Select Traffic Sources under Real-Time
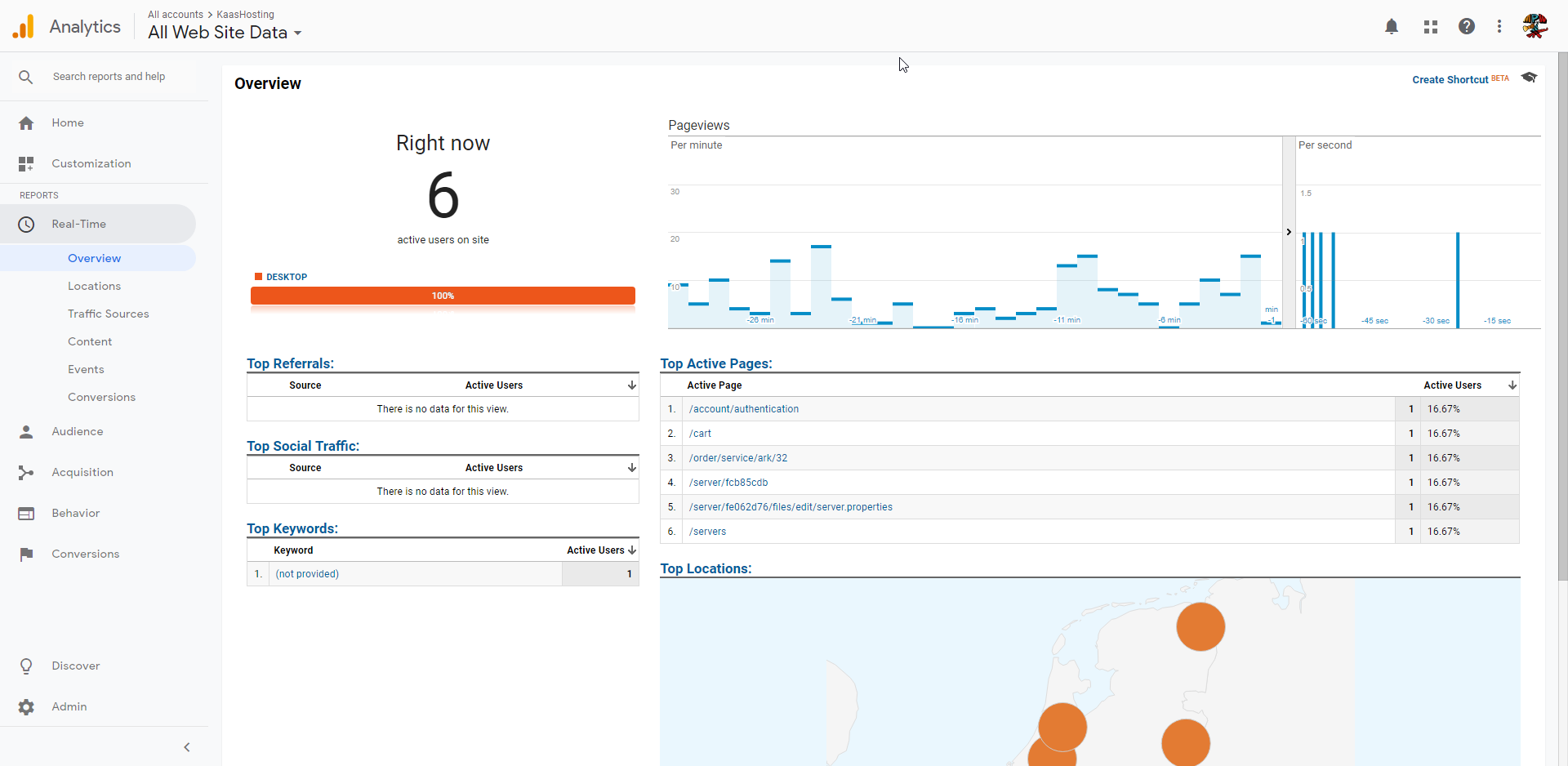Image resolution: width=1568 pixels, height=766 pixels. point(108,314)
